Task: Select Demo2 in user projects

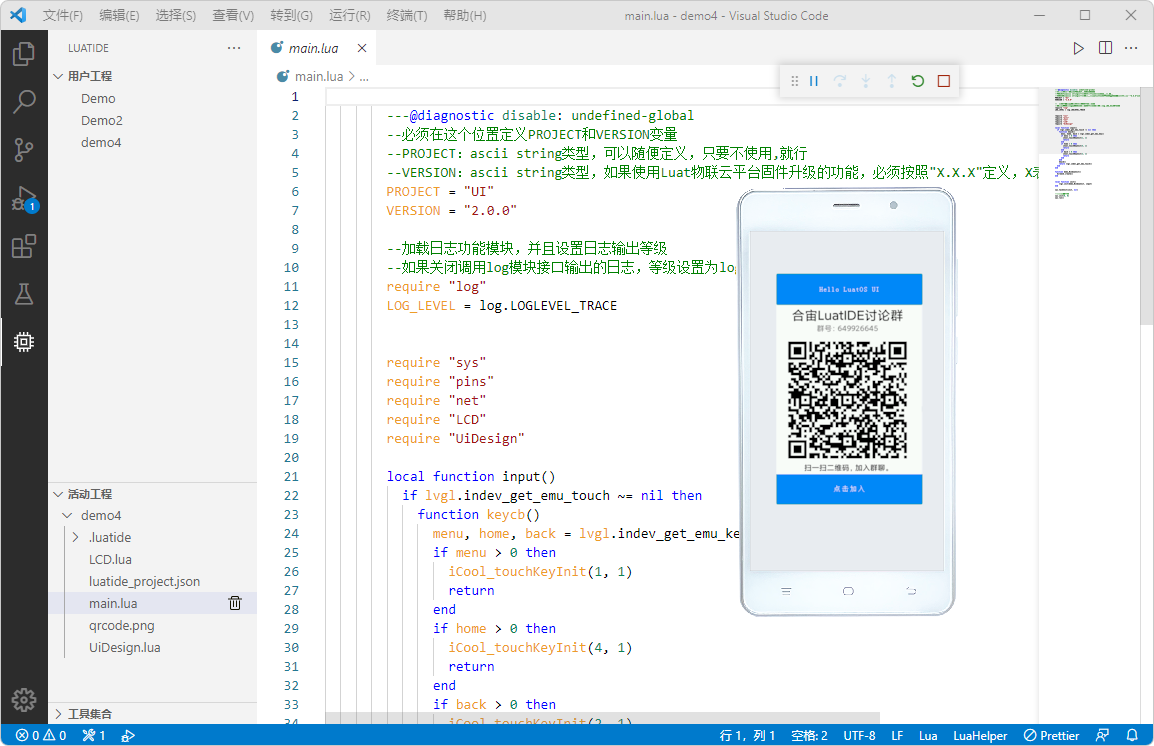Action: (x=153, y=120)
